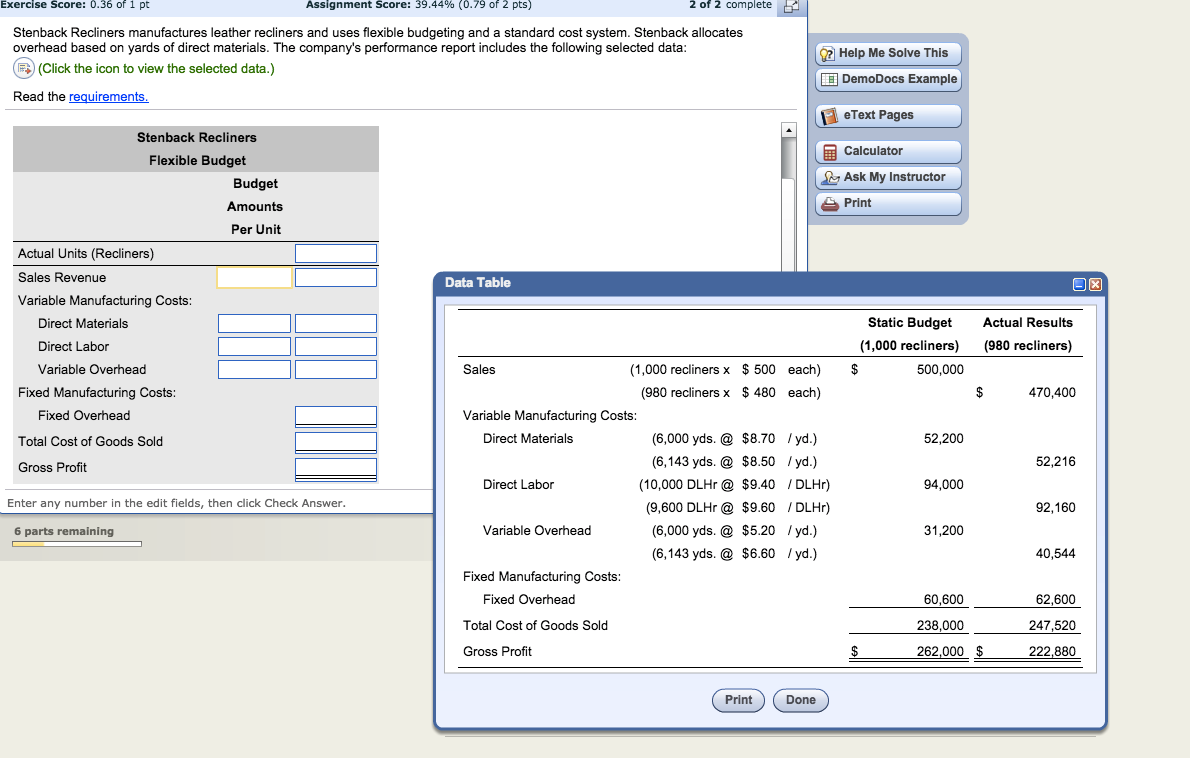Click the profile icon next to 2 of 2 complete

(790, 7)
